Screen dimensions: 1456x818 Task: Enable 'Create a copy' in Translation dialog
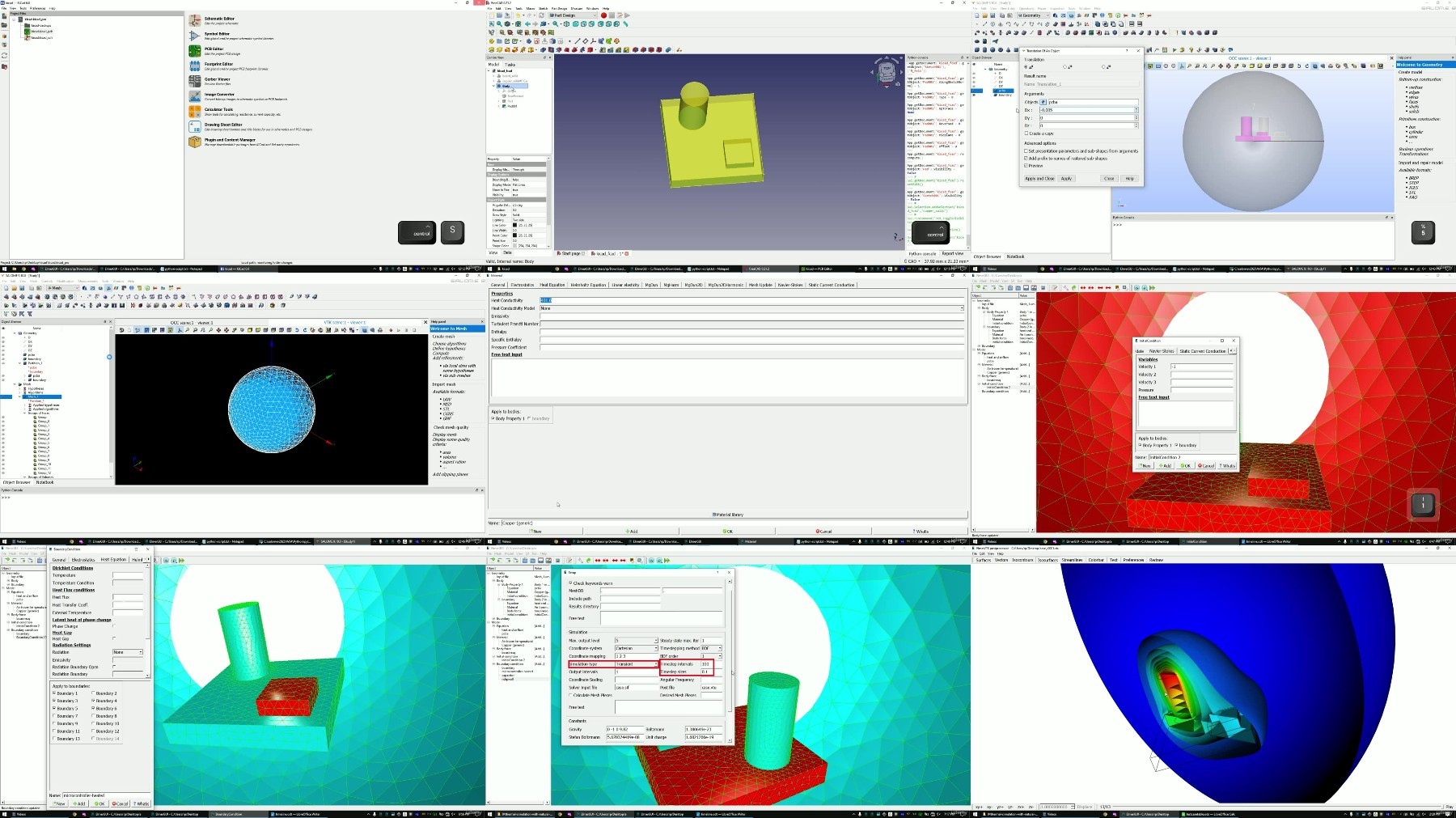pos(1026,134)
